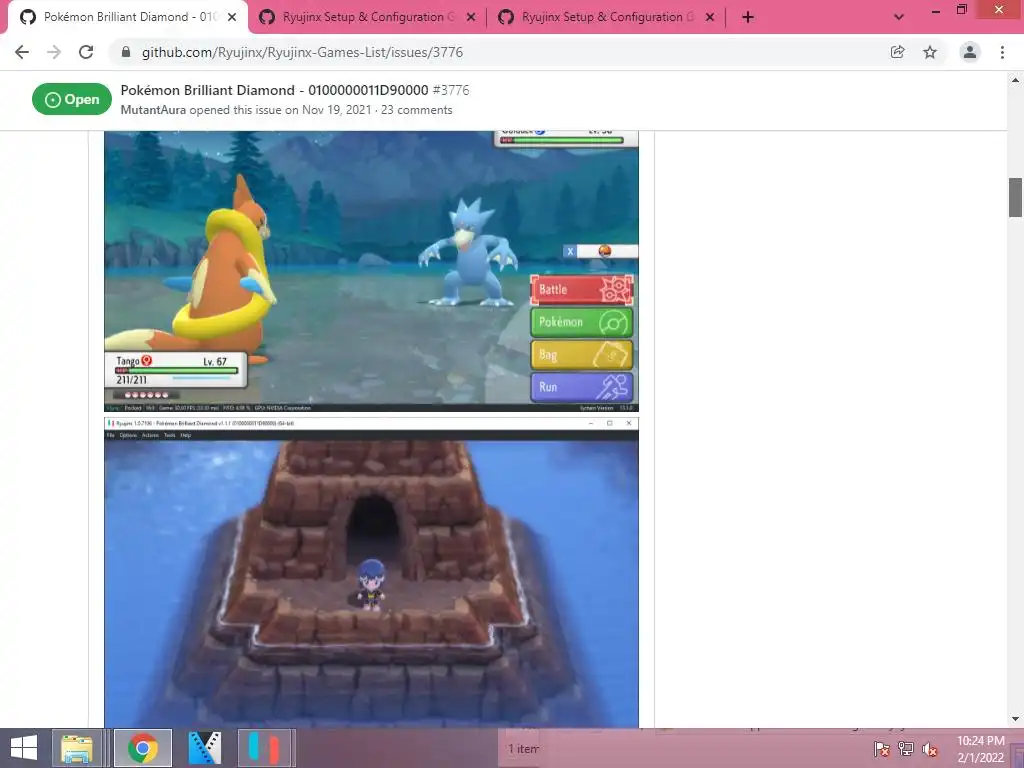Click the browser forward arrow
Screen dimensions: 1024x768
coord(54,52)
